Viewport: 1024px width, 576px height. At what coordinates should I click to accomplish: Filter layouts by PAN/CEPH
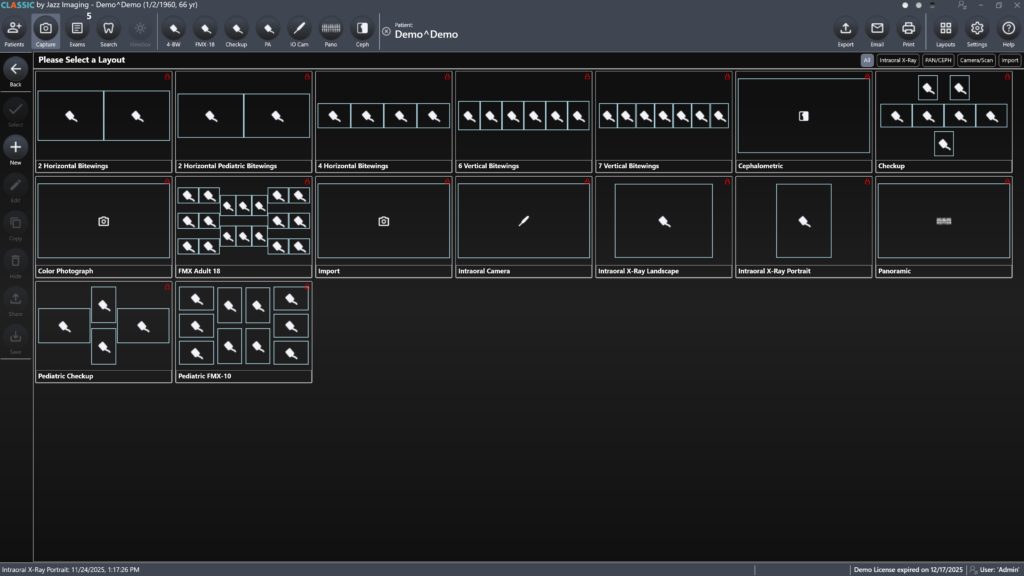[938, 60]
